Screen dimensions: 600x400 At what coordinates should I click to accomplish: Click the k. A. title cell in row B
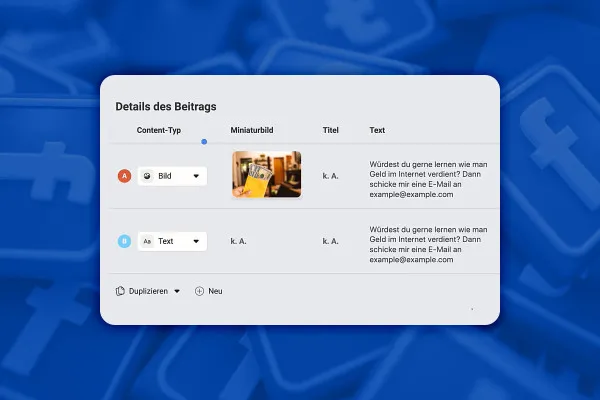pos(331,241)
